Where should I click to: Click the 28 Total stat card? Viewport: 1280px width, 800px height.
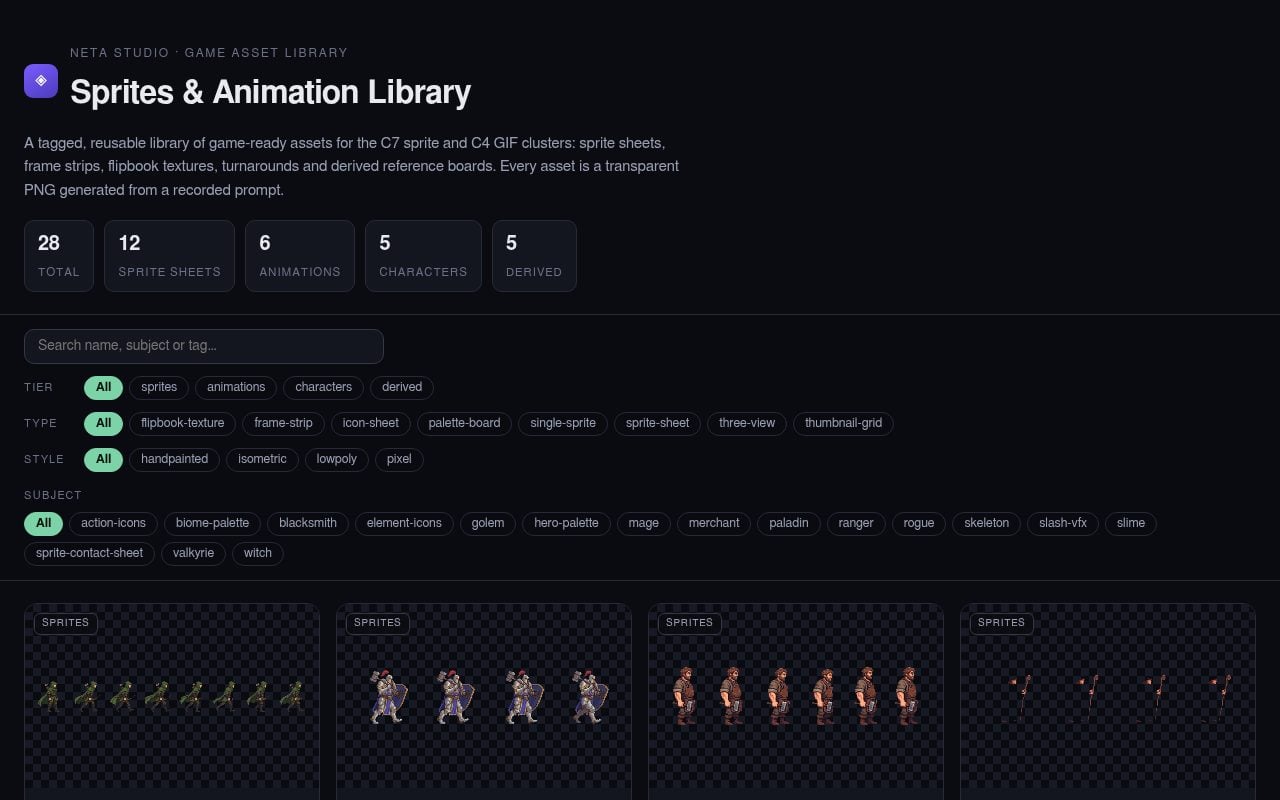(x=59, y=256)
